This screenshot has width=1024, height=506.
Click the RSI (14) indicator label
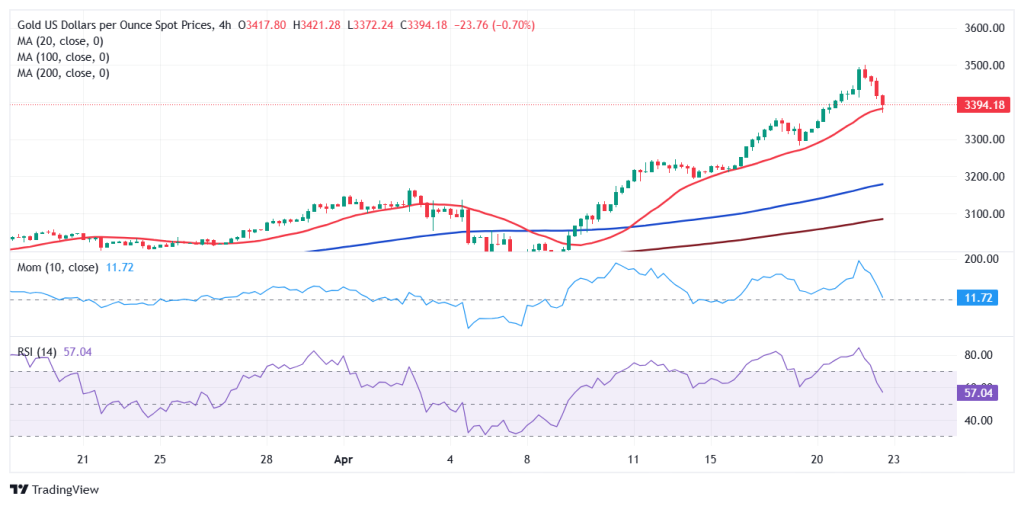click(x=37, y=352)
